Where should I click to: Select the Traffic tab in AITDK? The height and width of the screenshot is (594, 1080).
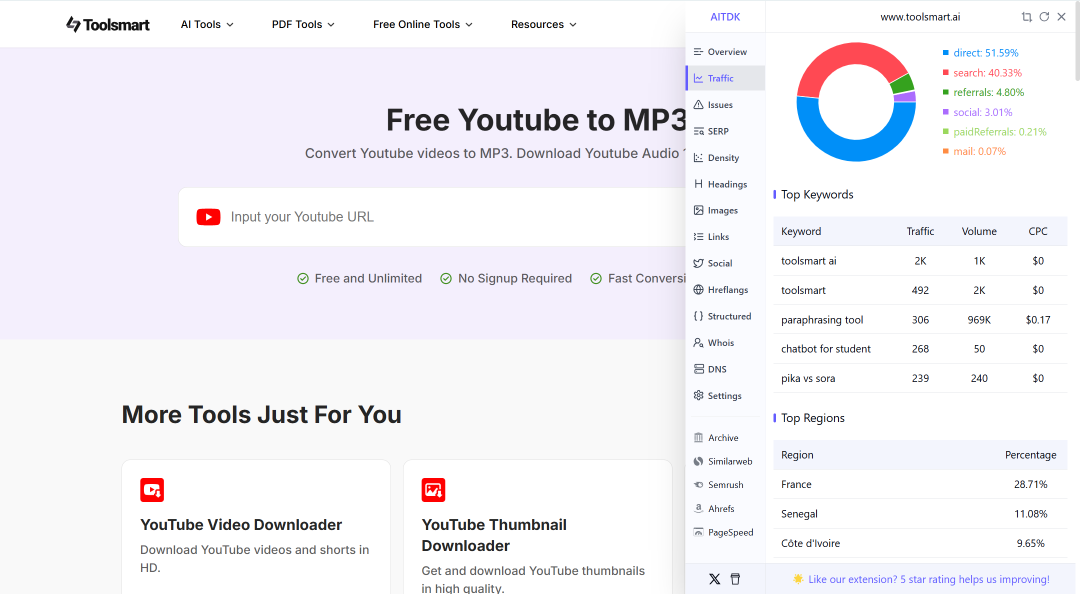[x=725, y=78]
